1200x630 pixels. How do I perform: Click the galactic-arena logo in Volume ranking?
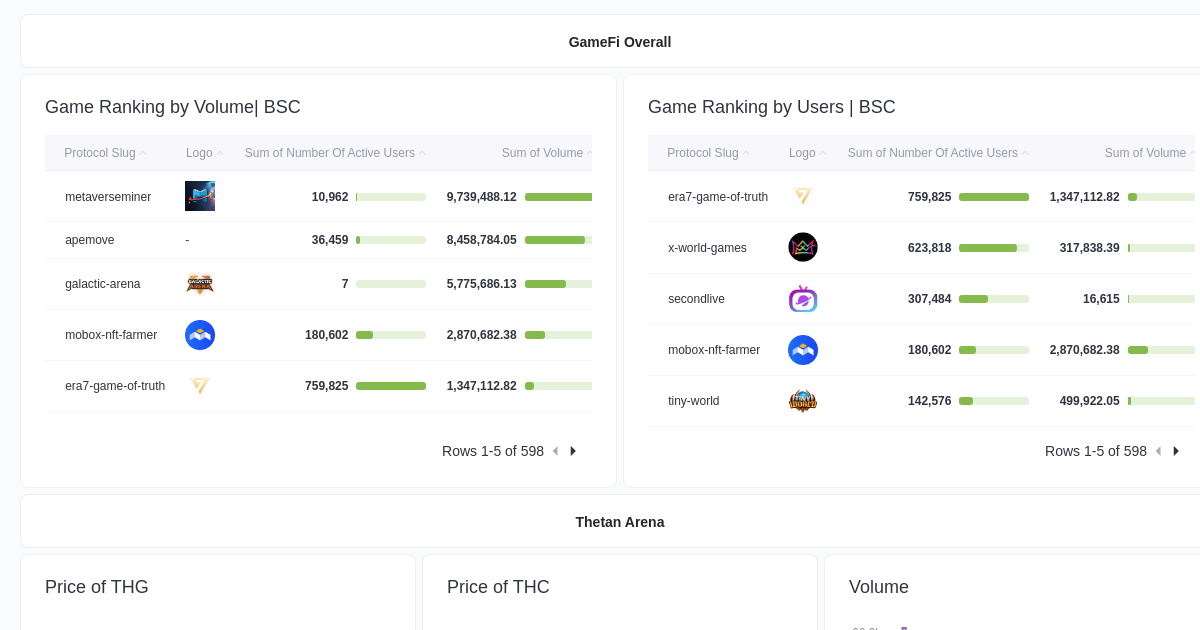tap(200, 284)
